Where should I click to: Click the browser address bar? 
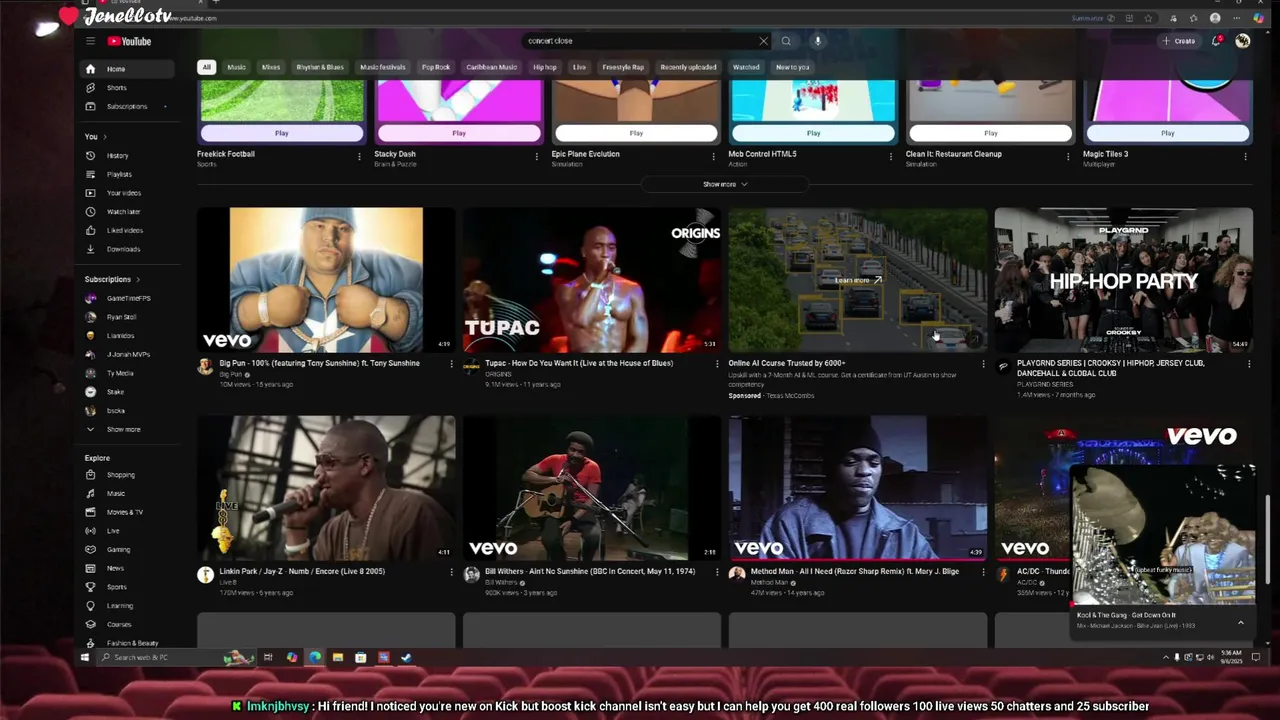point(600,18)
